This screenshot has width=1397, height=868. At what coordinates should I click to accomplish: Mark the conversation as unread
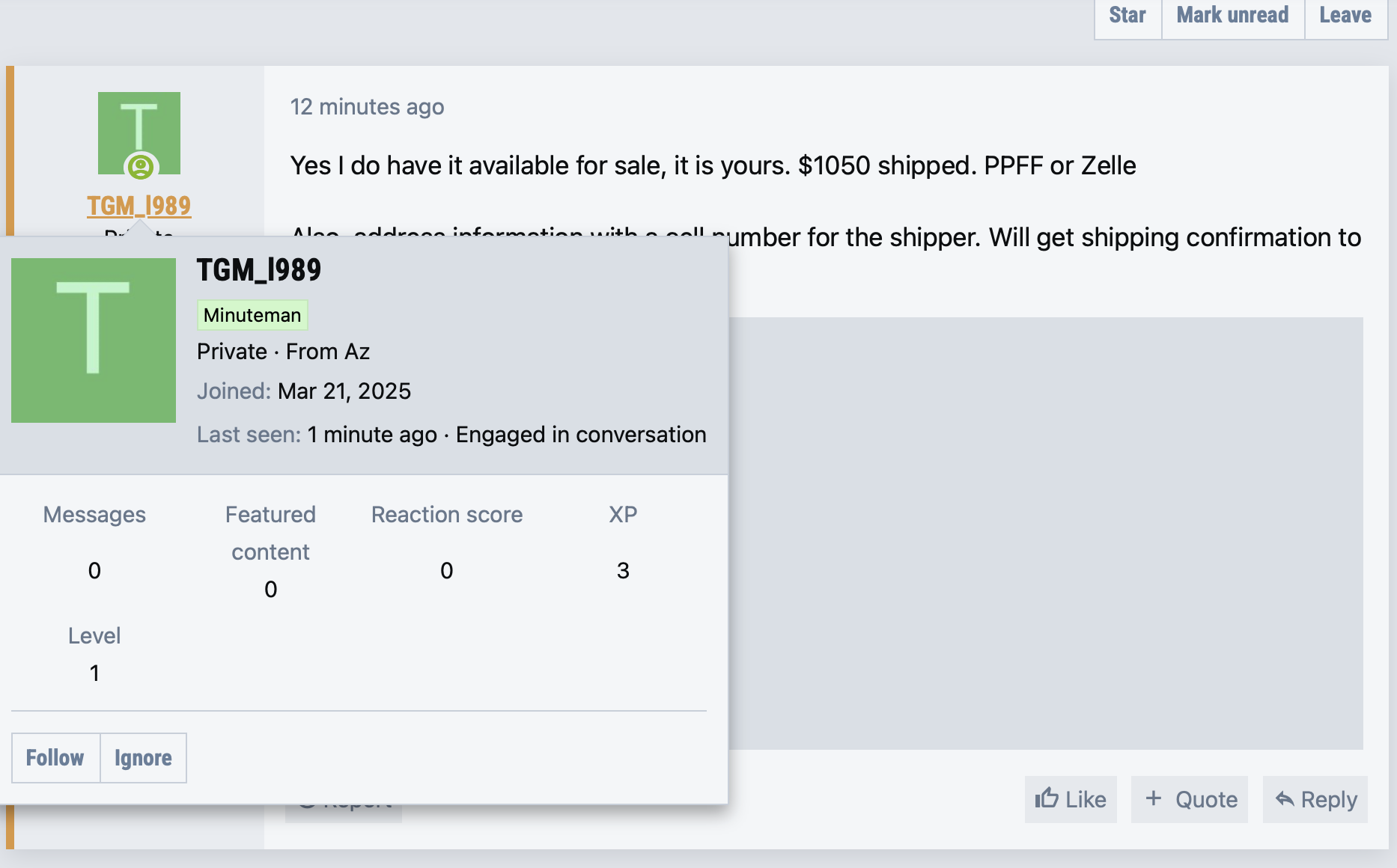1232,16
